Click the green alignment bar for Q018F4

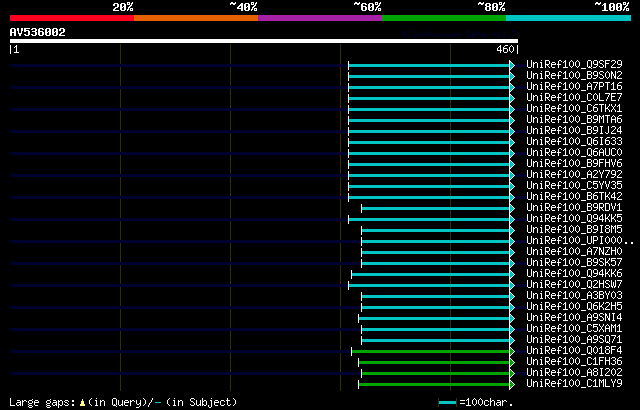click(x=433, y=352)
